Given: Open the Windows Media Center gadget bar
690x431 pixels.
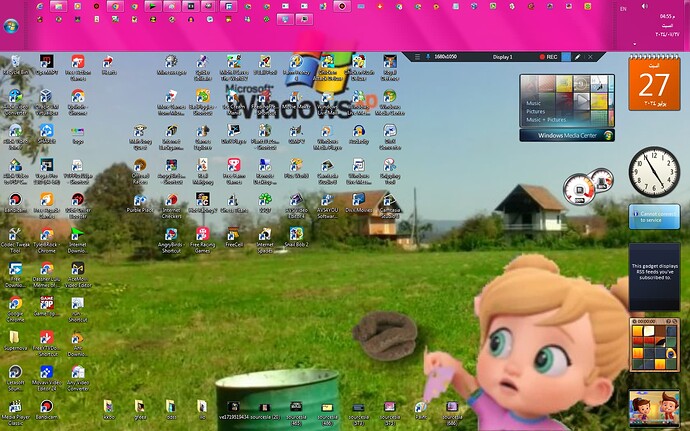Looking at the screenshot, I should [x=567, y=135].
